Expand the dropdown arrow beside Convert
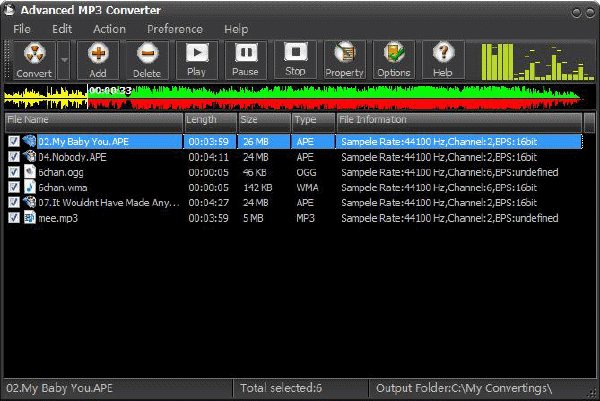Screen dimensions: 600x401 64,60
